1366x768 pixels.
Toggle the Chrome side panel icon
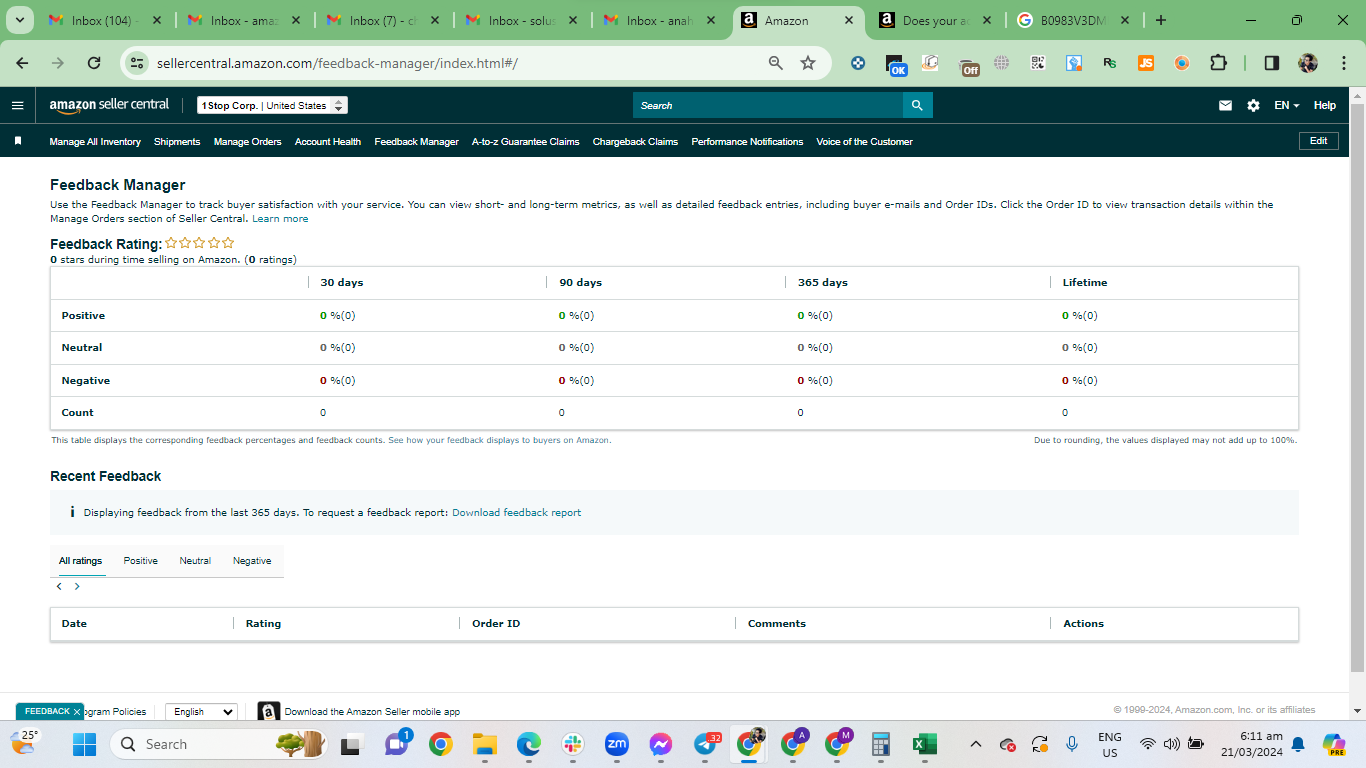pyautogui.click(x=1271, y=63)
